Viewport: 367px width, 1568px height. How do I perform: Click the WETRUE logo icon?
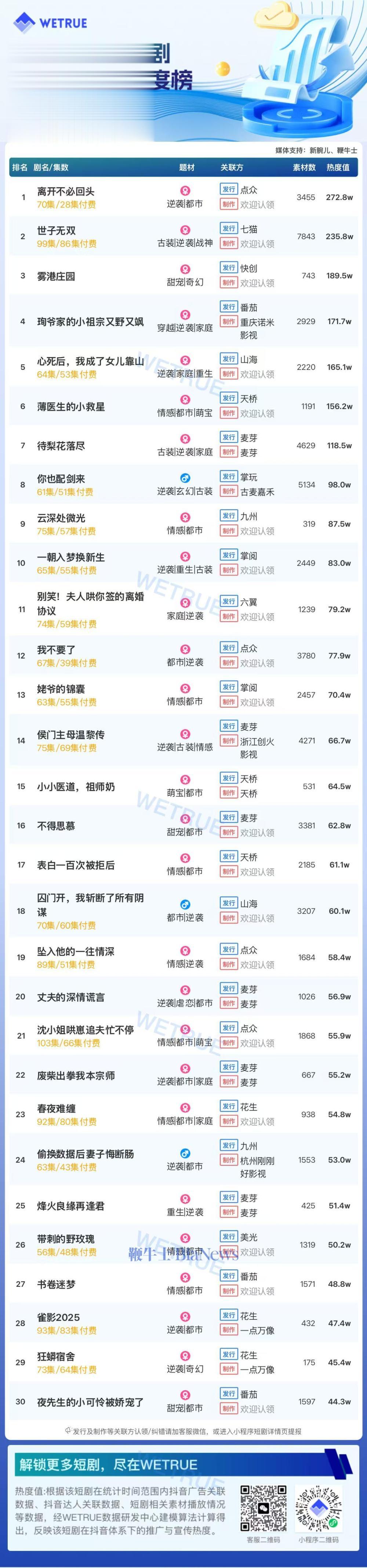(24, 23)
